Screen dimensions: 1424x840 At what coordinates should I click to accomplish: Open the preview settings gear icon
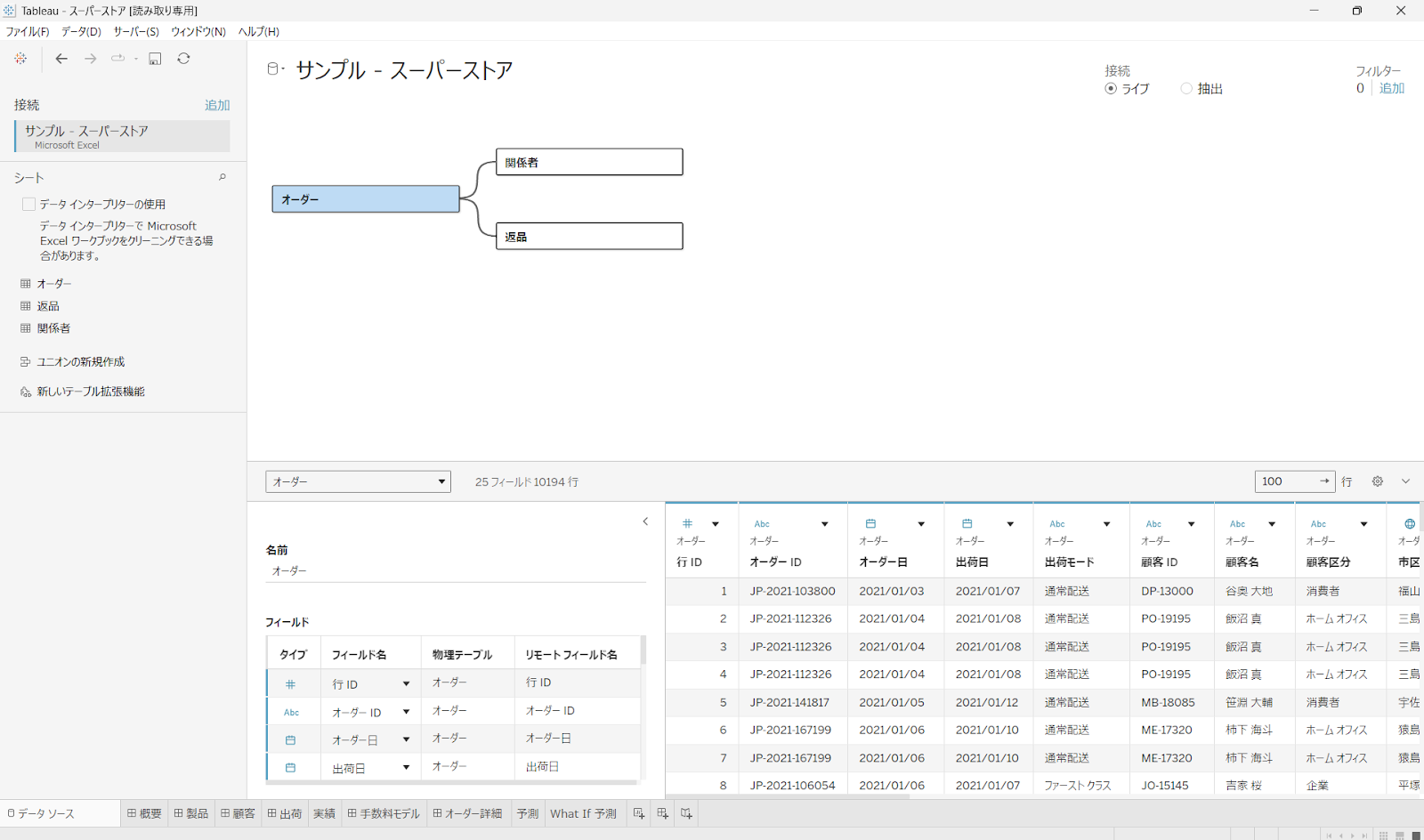pos(1378,481)
